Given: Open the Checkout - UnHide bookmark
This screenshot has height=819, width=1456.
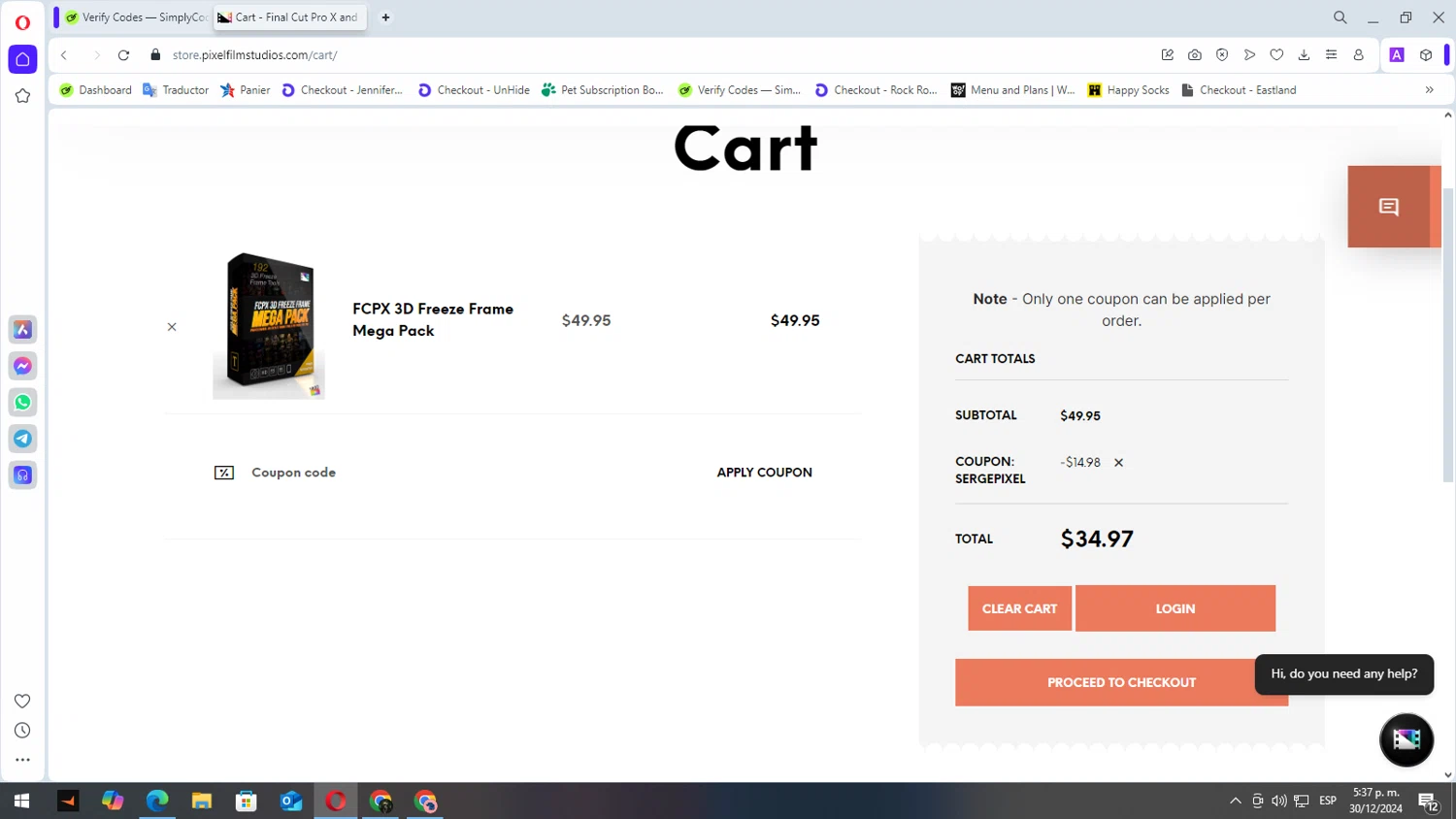Looking at the screenshot, I should 475,90.
